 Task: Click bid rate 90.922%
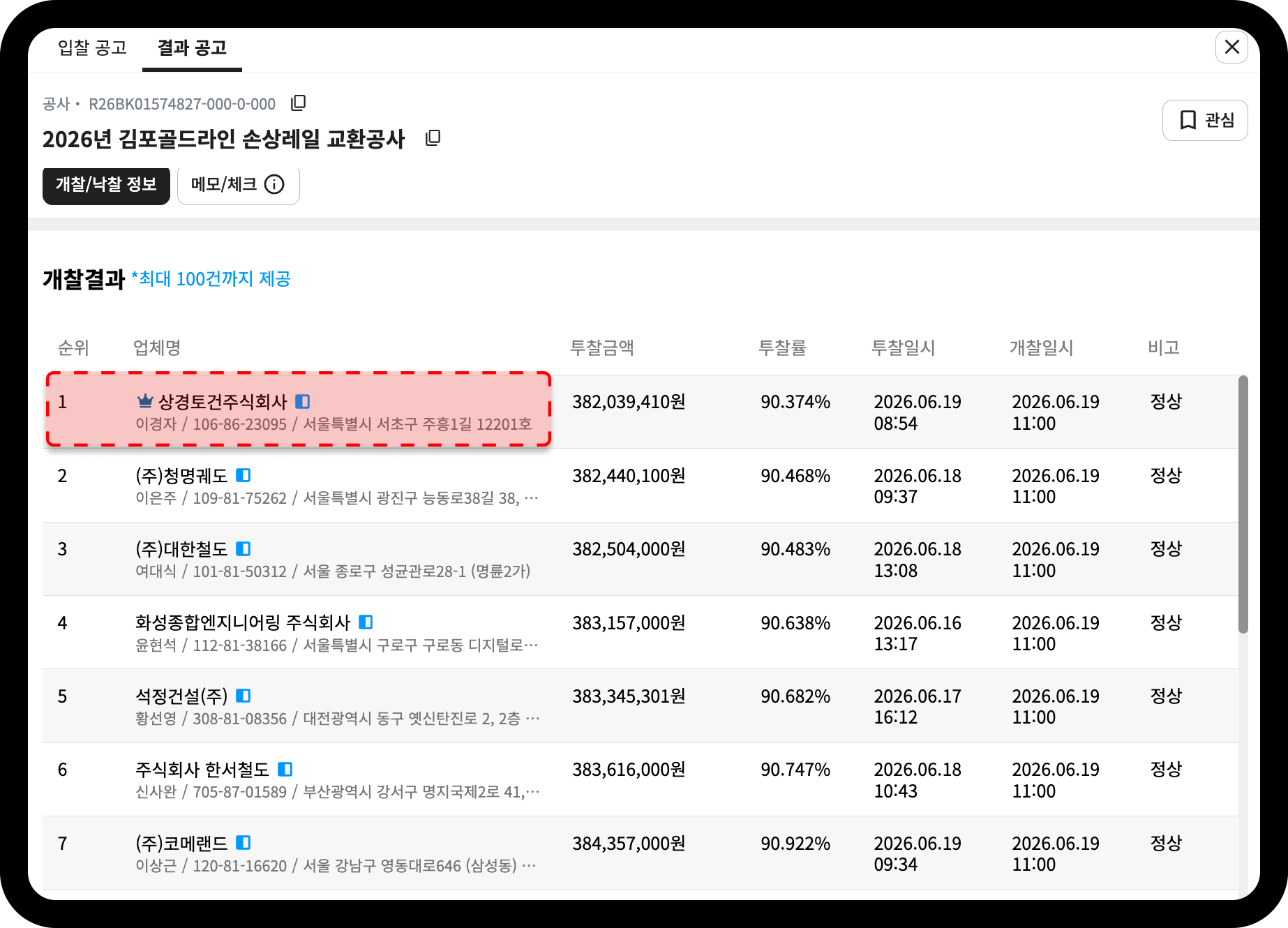[x=795, y=844]
